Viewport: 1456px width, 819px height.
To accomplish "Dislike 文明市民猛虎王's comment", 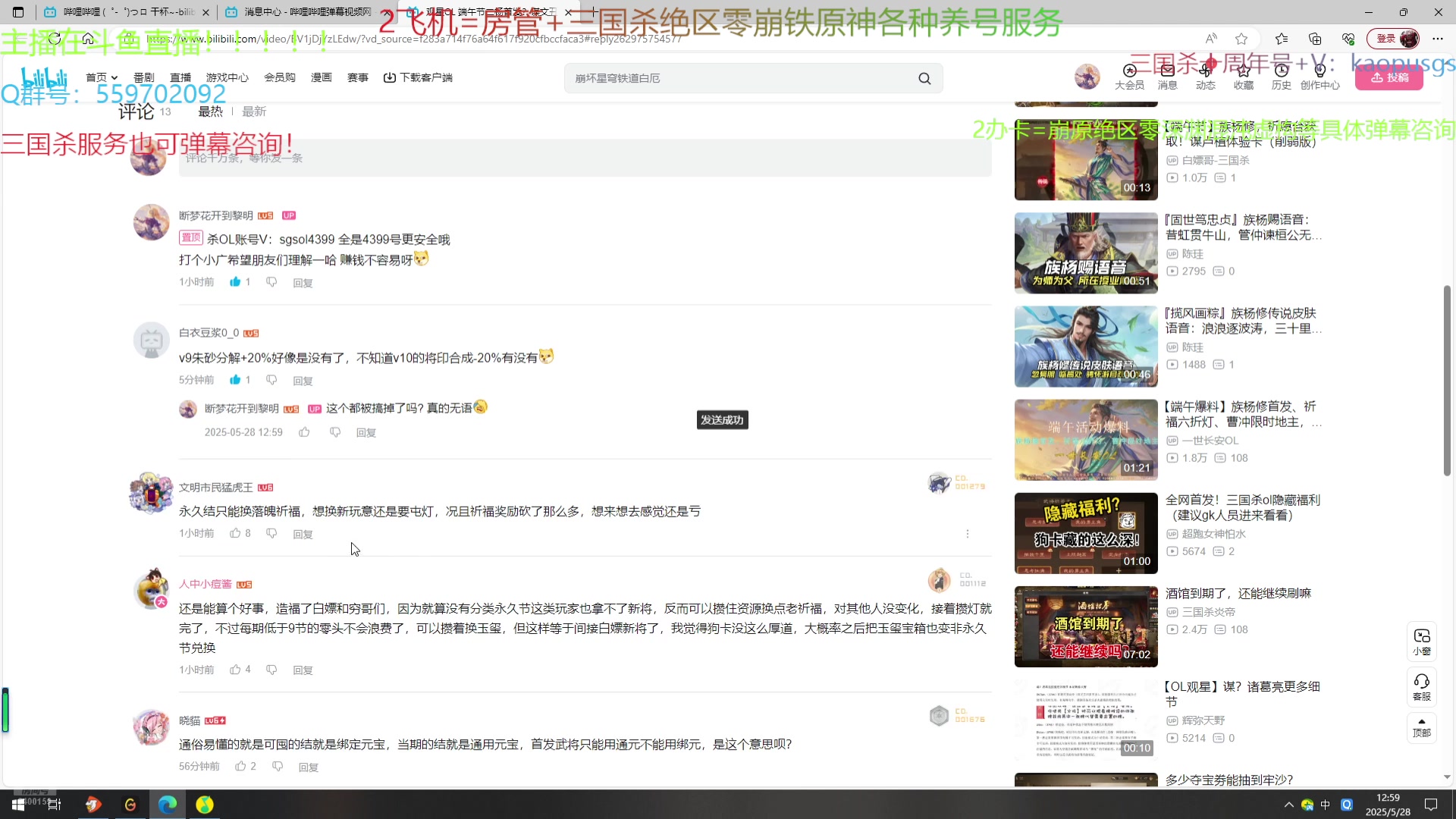I will (271, 534).
